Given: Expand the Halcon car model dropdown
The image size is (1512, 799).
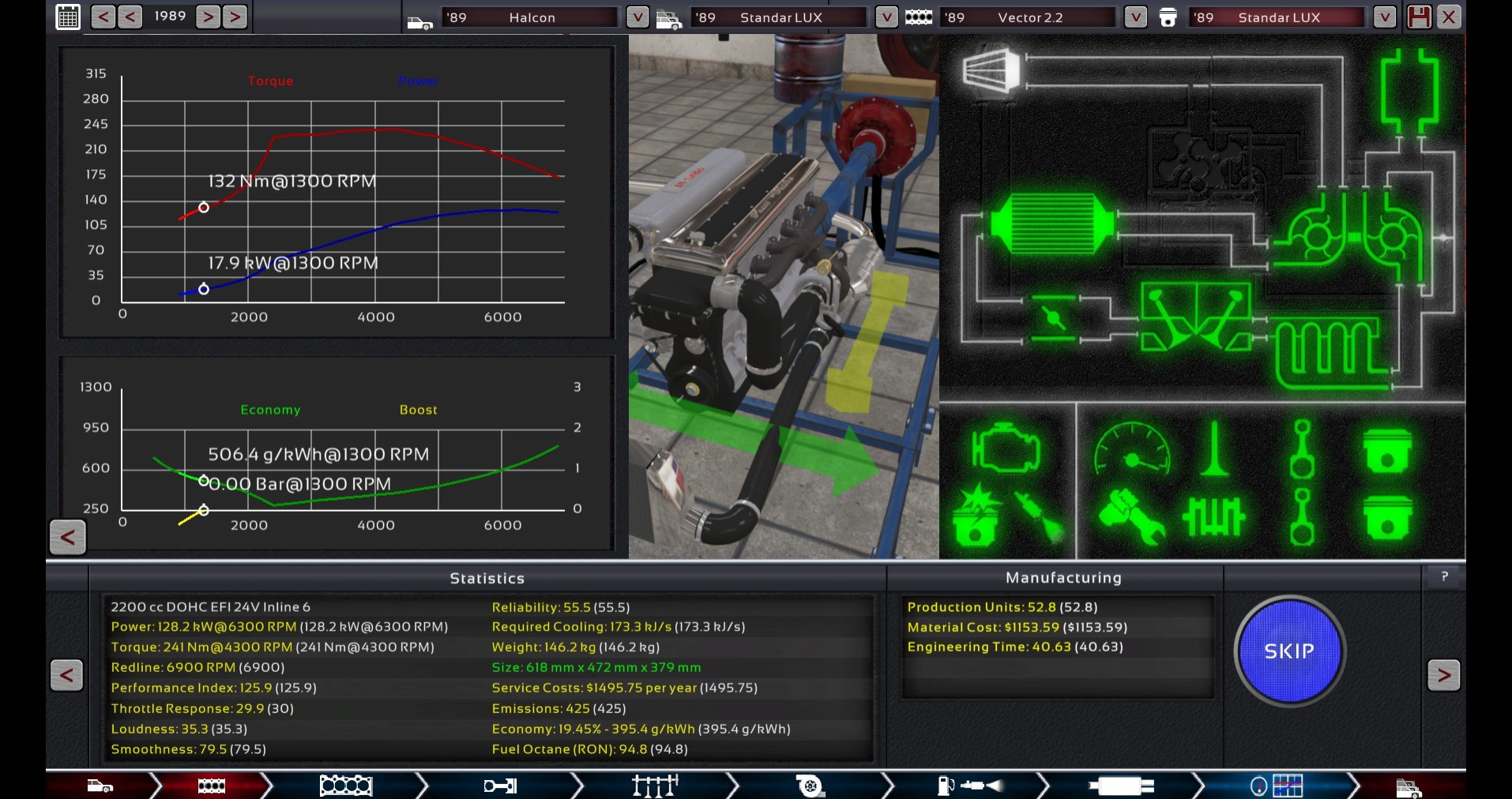Looking at the screenshot, I should click(638, 17).
